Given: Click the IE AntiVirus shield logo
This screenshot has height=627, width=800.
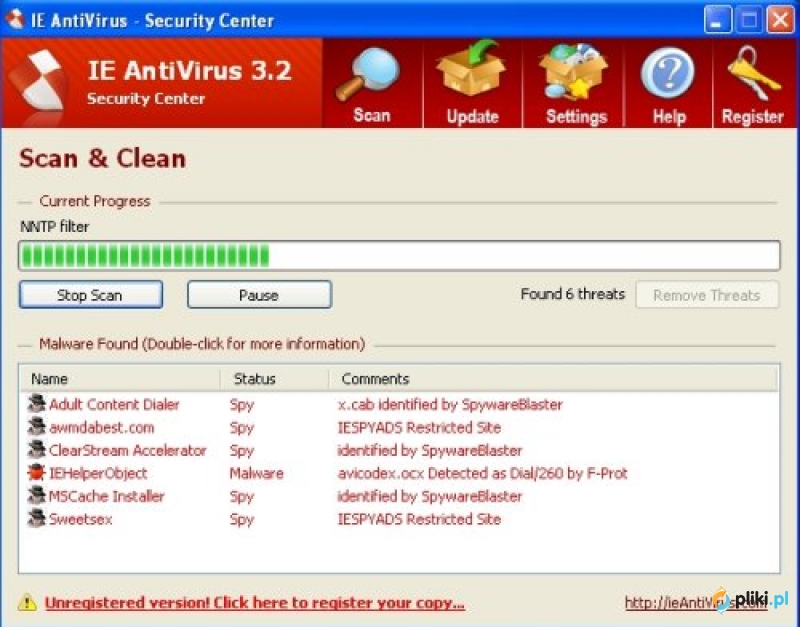Looking at the screenshot, I should click(x=39, y=82).
